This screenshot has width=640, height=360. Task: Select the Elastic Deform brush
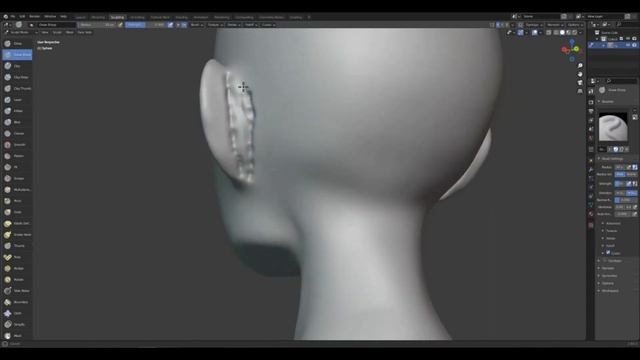pos(17,223)
